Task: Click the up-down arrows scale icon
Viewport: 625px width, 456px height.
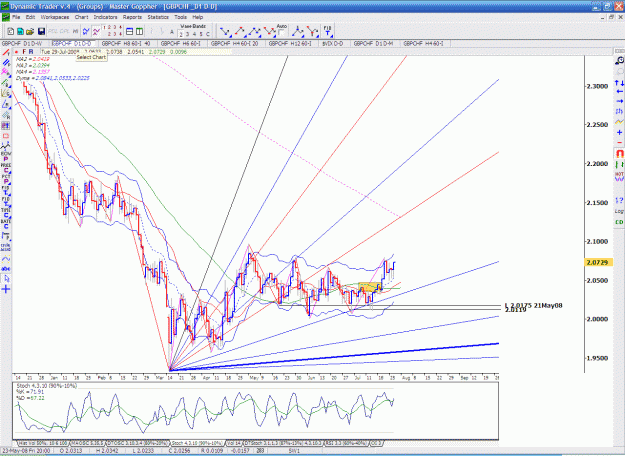Action: point(619,83)
